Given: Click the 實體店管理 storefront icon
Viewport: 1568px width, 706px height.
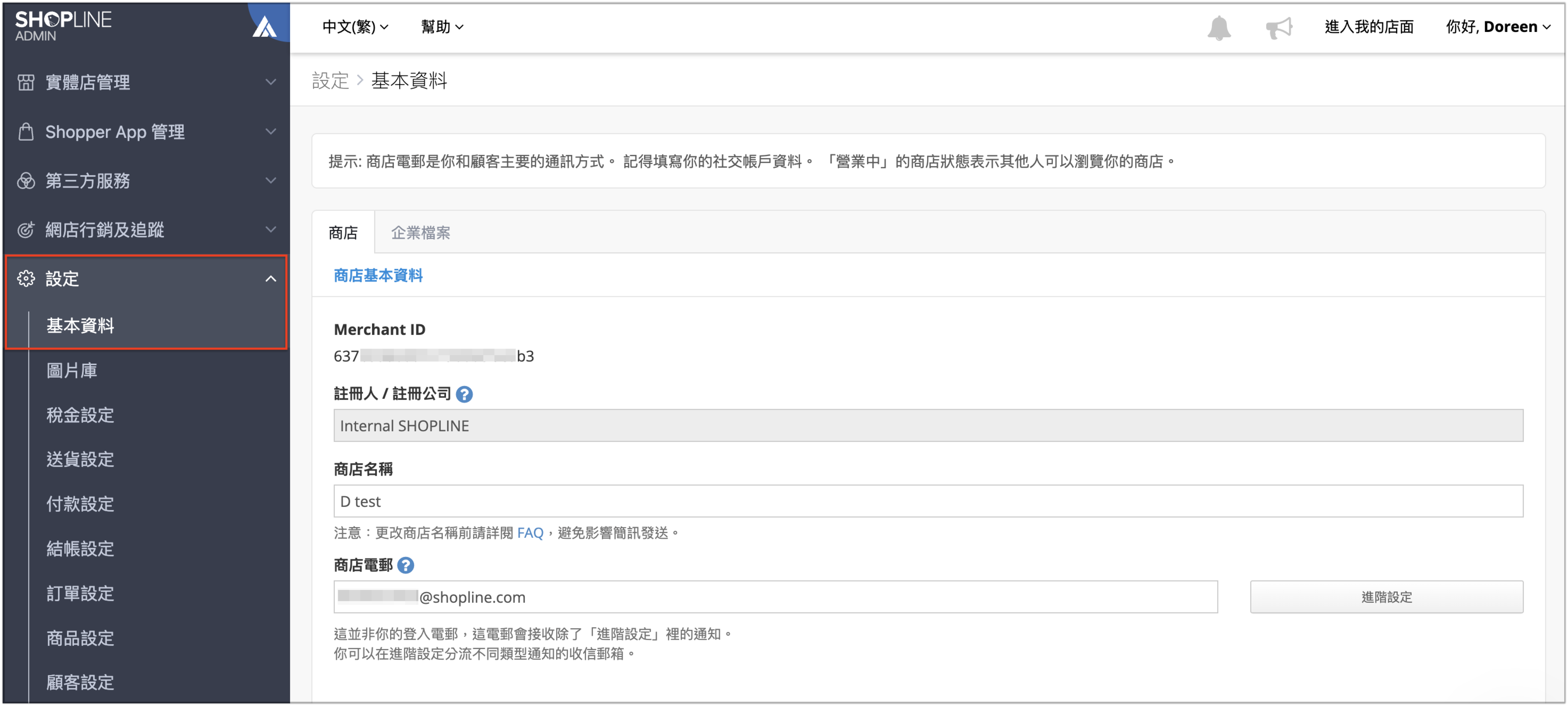Looking at the screenshot, I should (26, 82).
